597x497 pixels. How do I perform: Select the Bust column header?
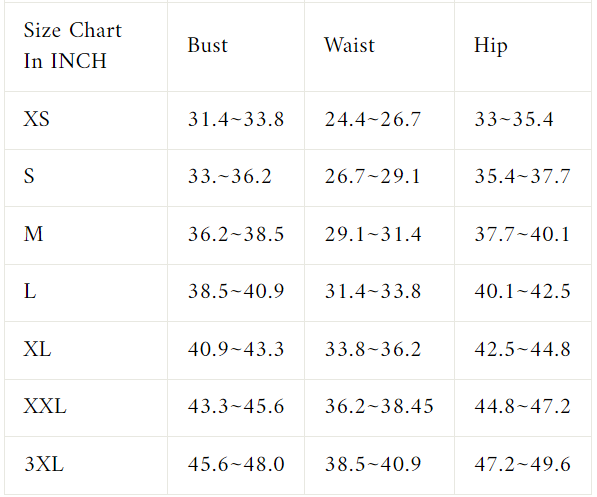pos(208,45)
